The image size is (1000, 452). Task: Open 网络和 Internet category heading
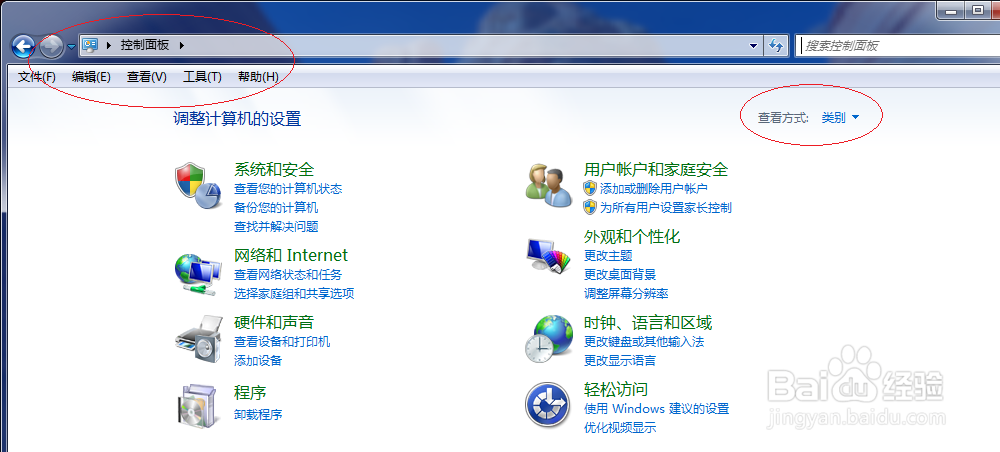[x=291, y=256]
